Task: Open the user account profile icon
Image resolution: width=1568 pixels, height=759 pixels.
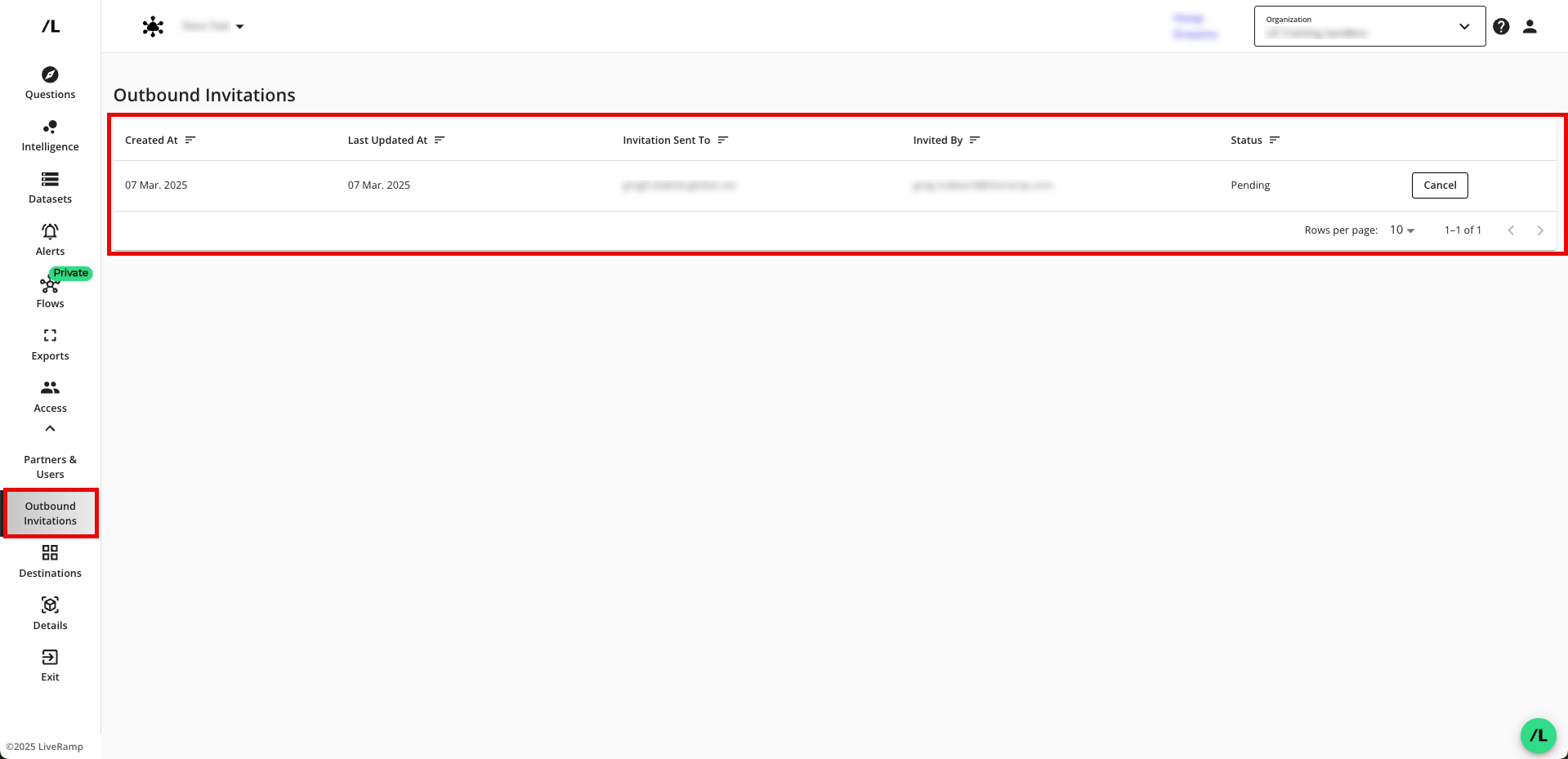Action: pos(1530,27)
